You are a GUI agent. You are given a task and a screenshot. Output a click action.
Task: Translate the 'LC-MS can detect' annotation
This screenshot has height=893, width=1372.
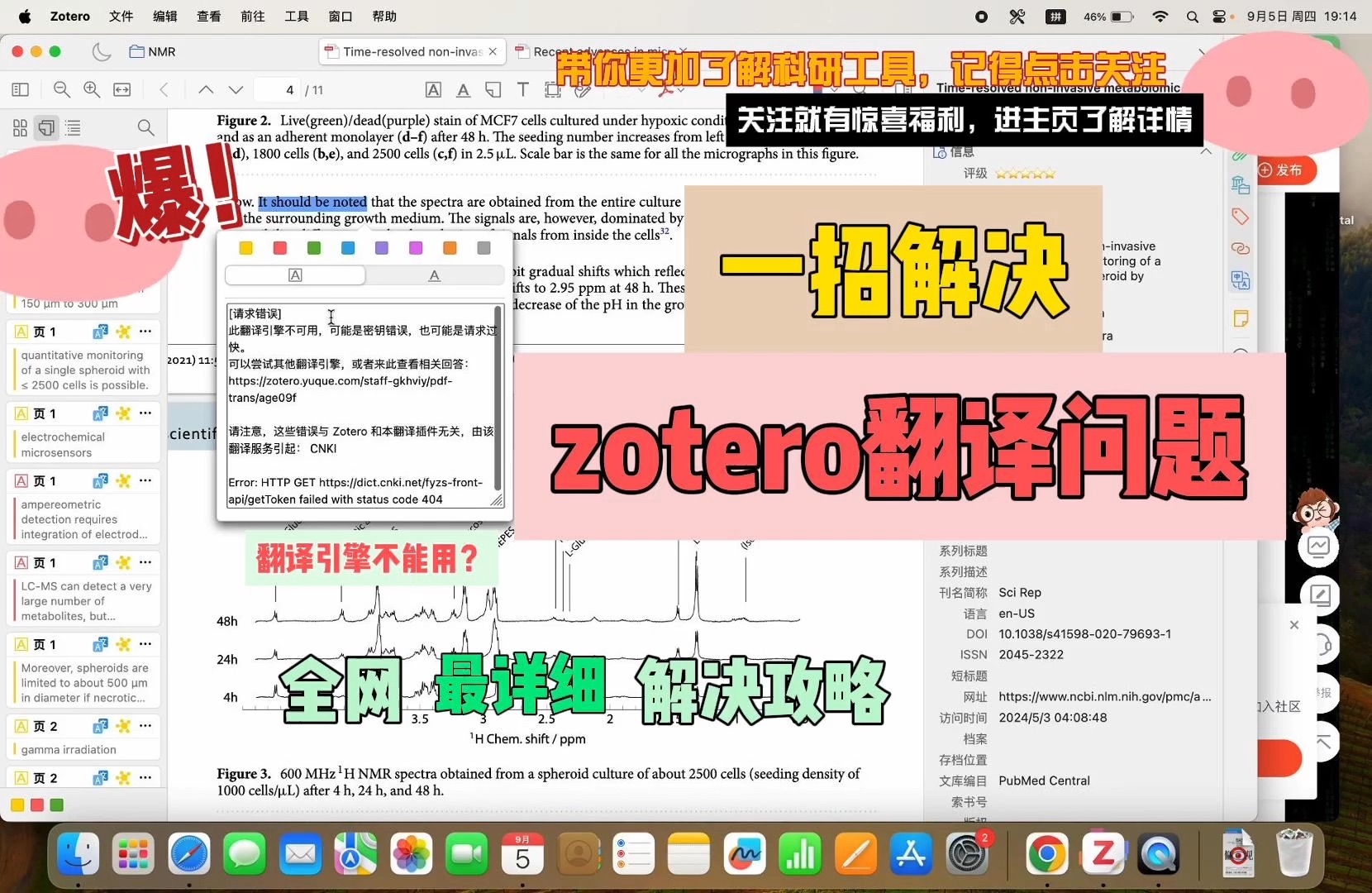click(x=100, y=562)
